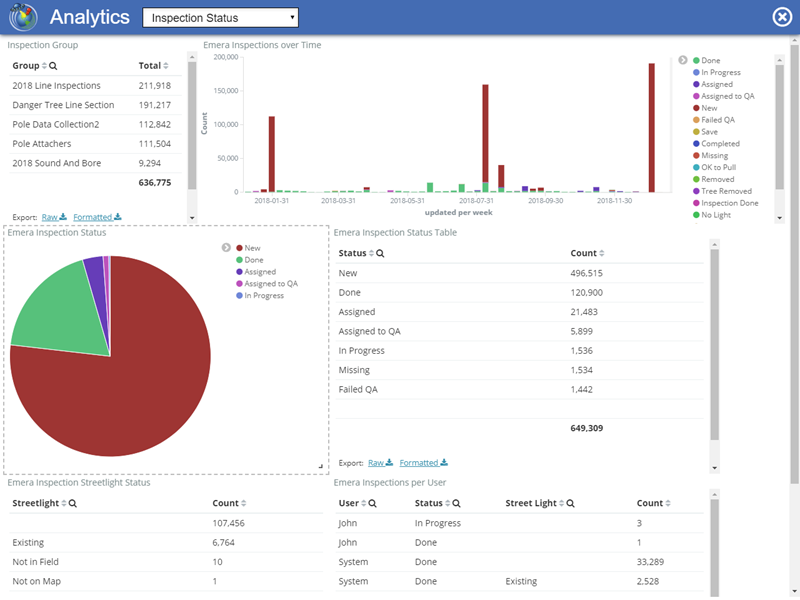Viewport: 800px width, 600px height.
Task: Select the 2018 Line Inspections row
Action: tap(95, 86)
